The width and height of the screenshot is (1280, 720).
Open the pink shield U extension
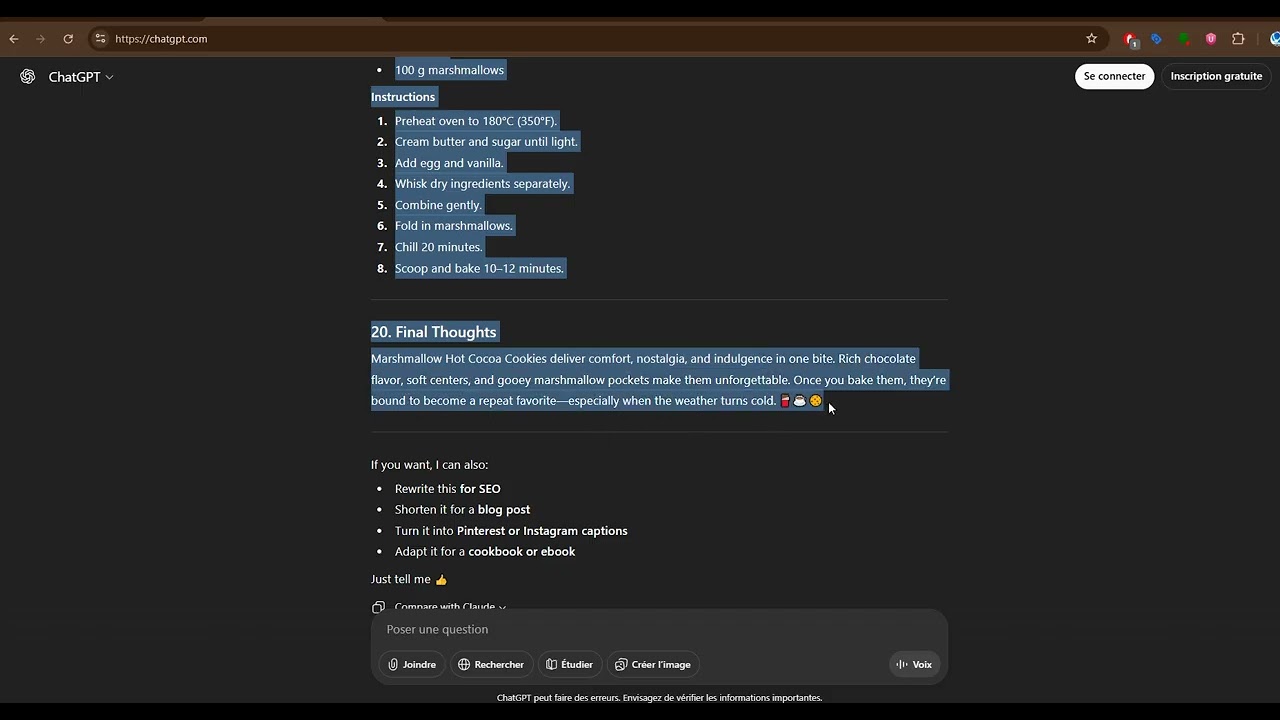tap(1211, 39)
